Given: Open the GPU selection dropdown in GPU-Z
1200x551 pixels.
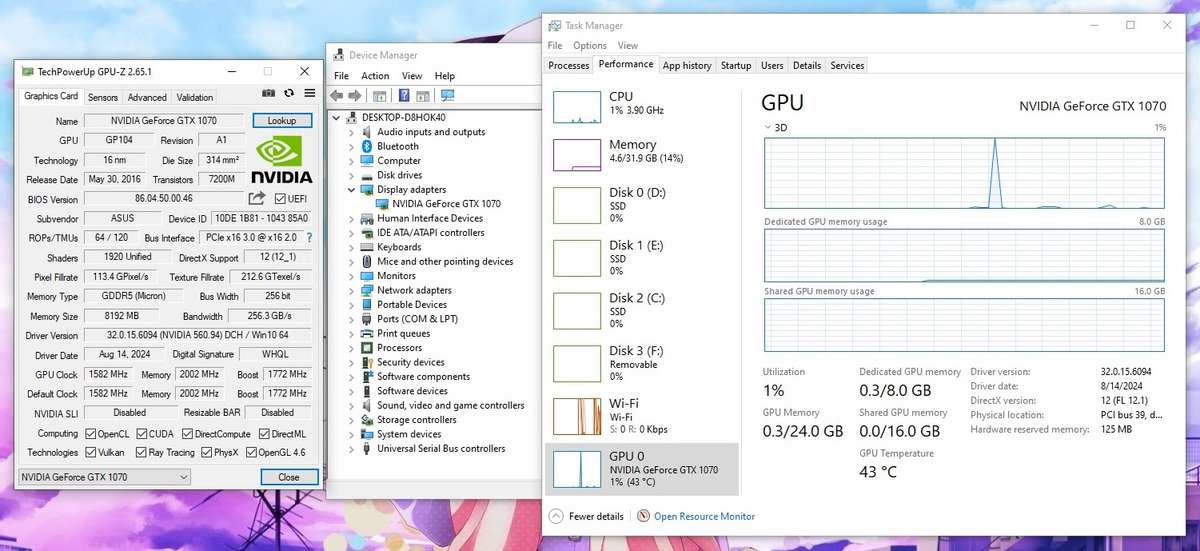Looking at the screenshot, I should click(x=105, y=477).
